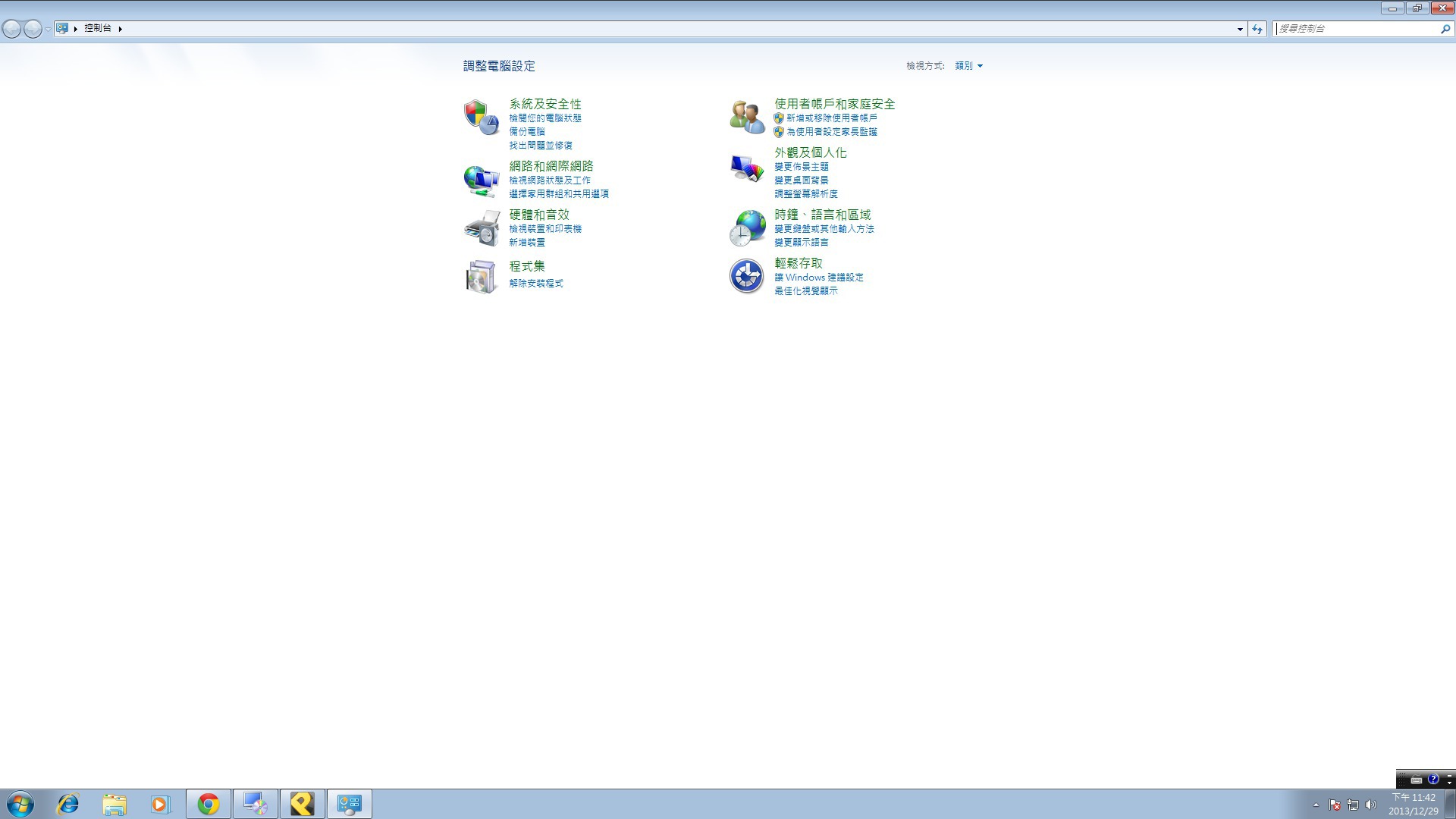Click the 檢視網路狀態及工作 link
Image resolution: width=1456 pixels, height=819 pixels.
[x=550, y=180]
